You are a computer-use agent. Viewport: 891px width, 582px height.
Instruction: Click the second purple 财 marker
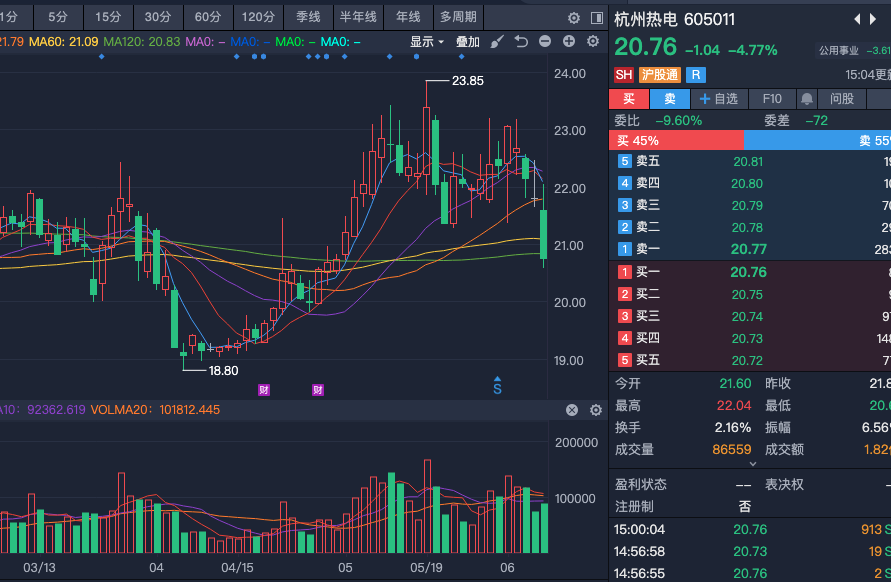(318, 390)
